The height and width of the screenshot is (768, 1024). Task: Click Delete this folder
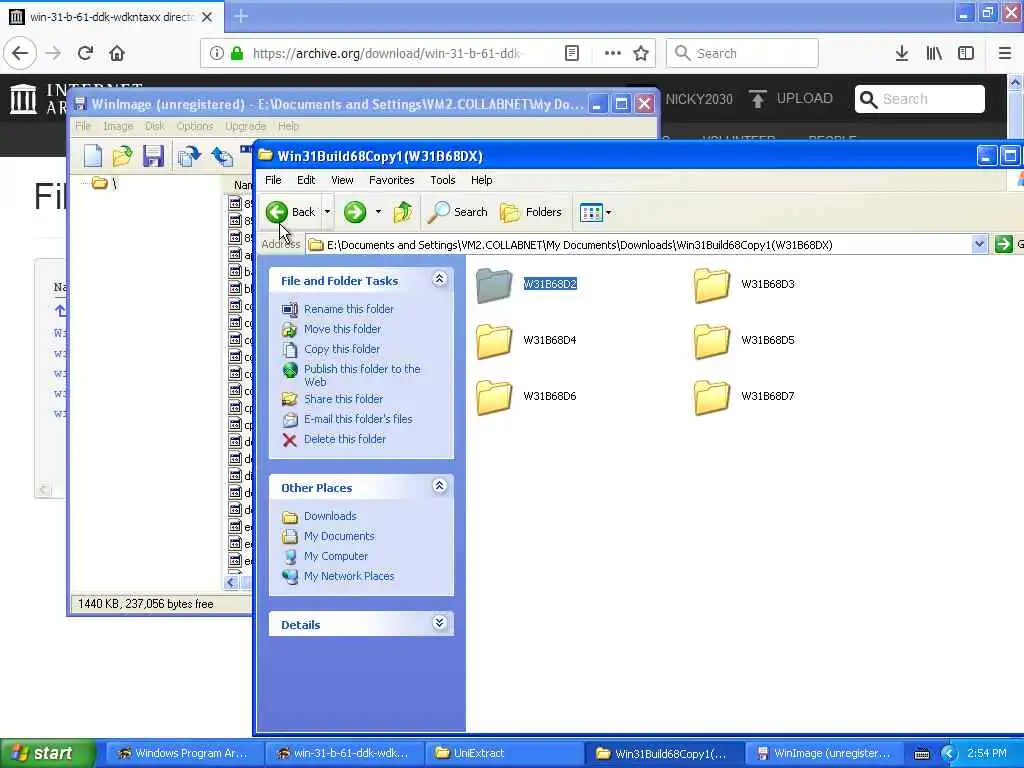pos(344,440)
